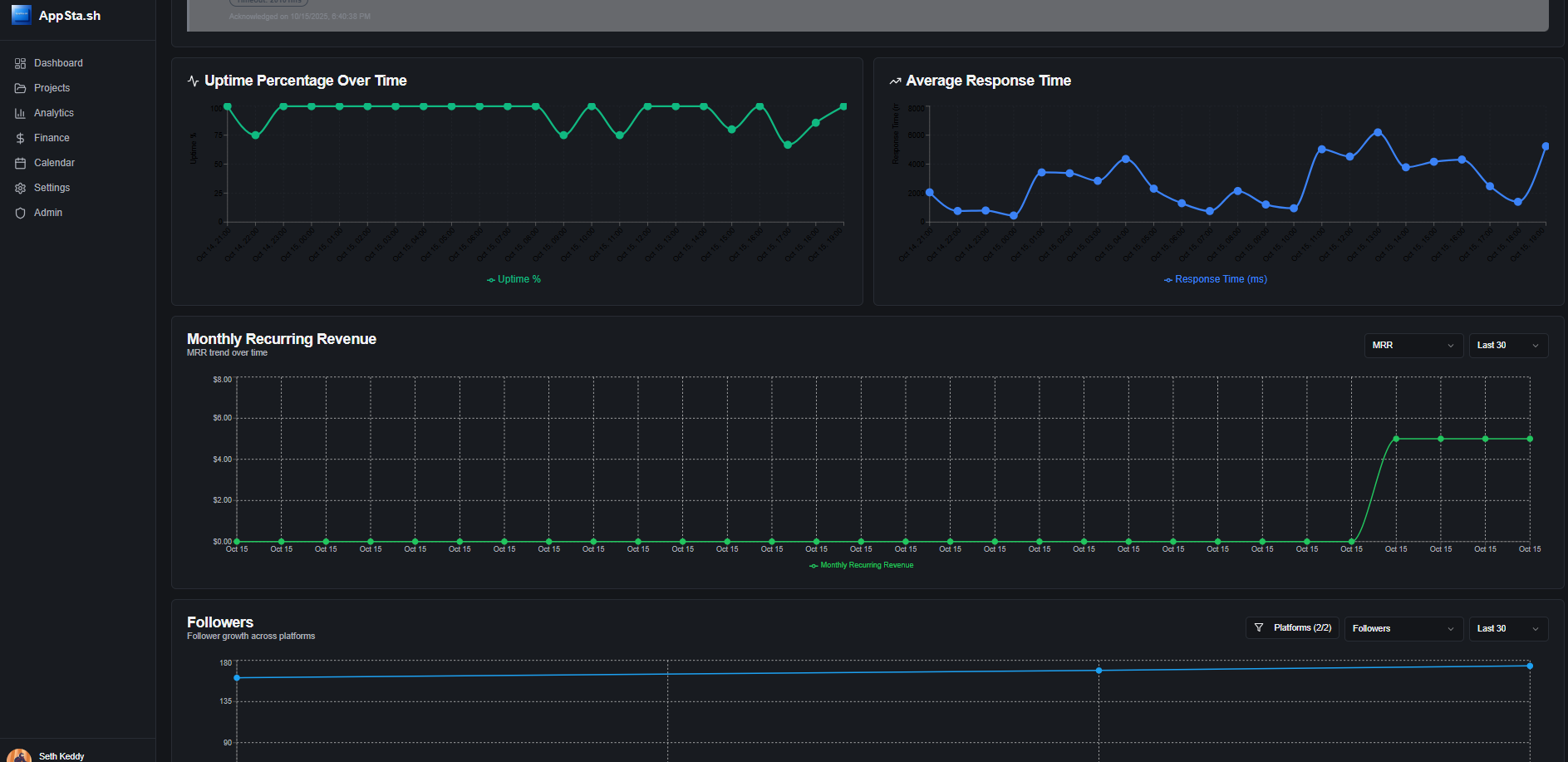Click the Dashboard grid icon in sidebar
The width and height of the screenshot is (1568, 762).
click(x=20, y=63)
